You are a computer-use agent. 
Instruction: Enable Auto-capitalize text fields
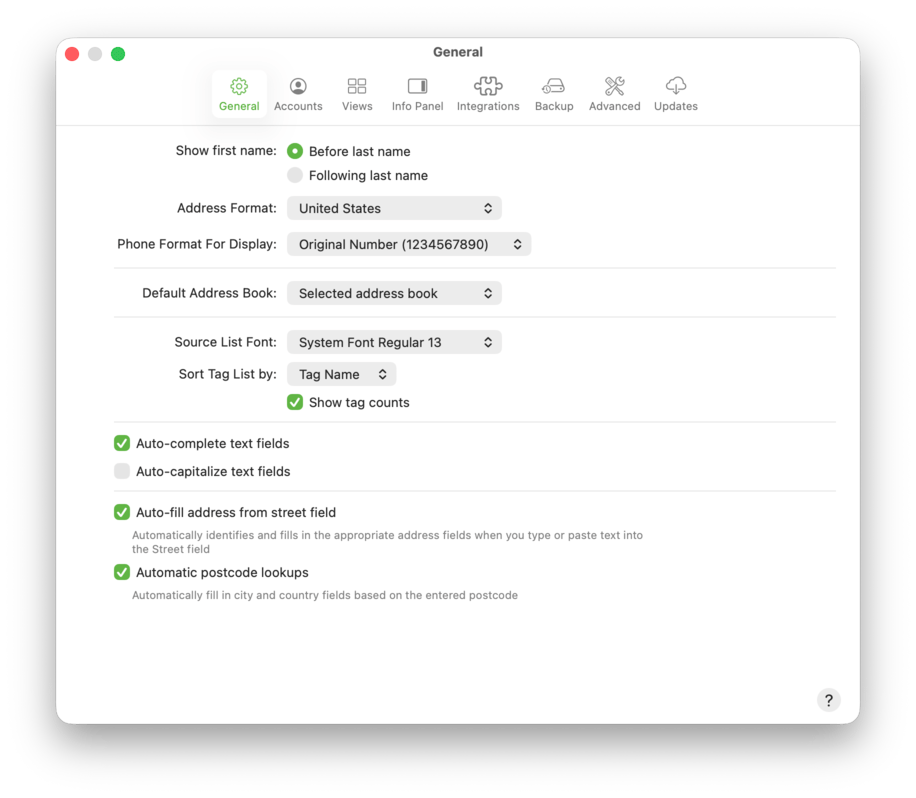(x=122, y=471)
